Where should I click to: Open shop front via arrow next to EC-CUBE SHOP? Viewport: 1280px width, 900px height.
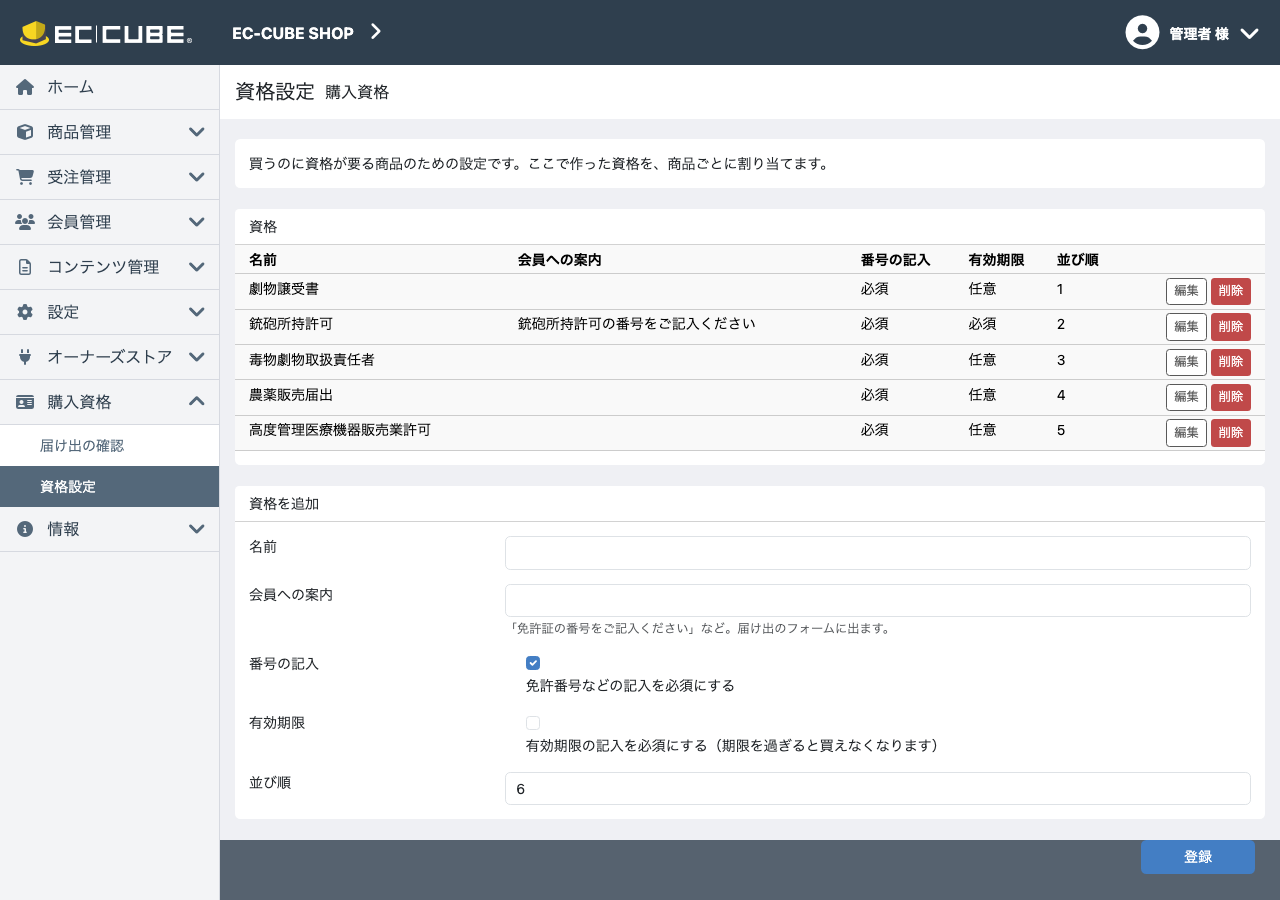pyautogui.click(x=376, y=32)
